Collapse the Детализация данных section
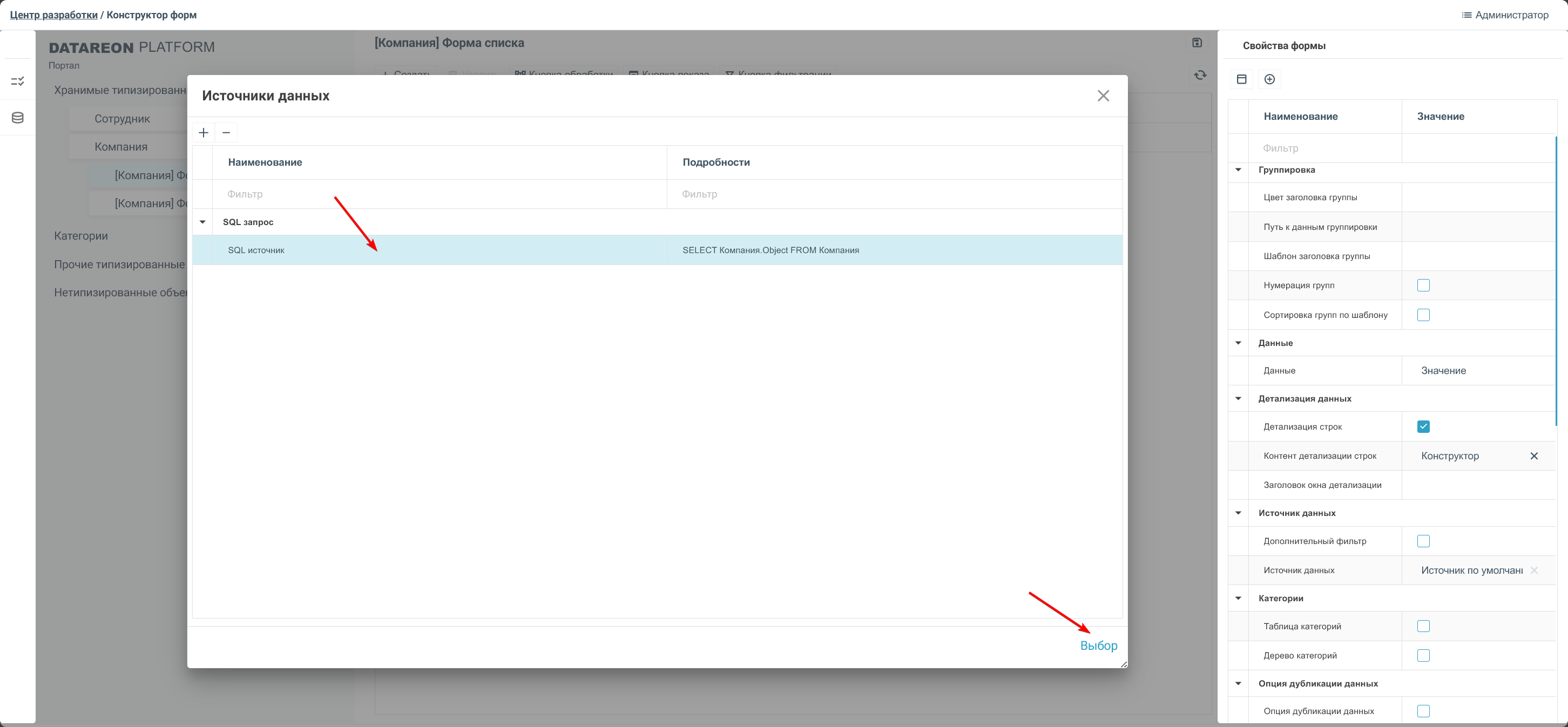The width and height of the screenshot is (1568, 727). 1238,398
